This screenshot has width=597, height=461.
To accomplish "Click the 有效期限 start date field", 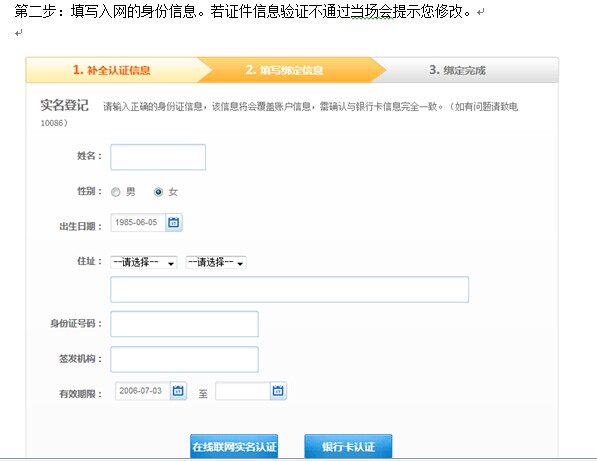I will [142, 391].
